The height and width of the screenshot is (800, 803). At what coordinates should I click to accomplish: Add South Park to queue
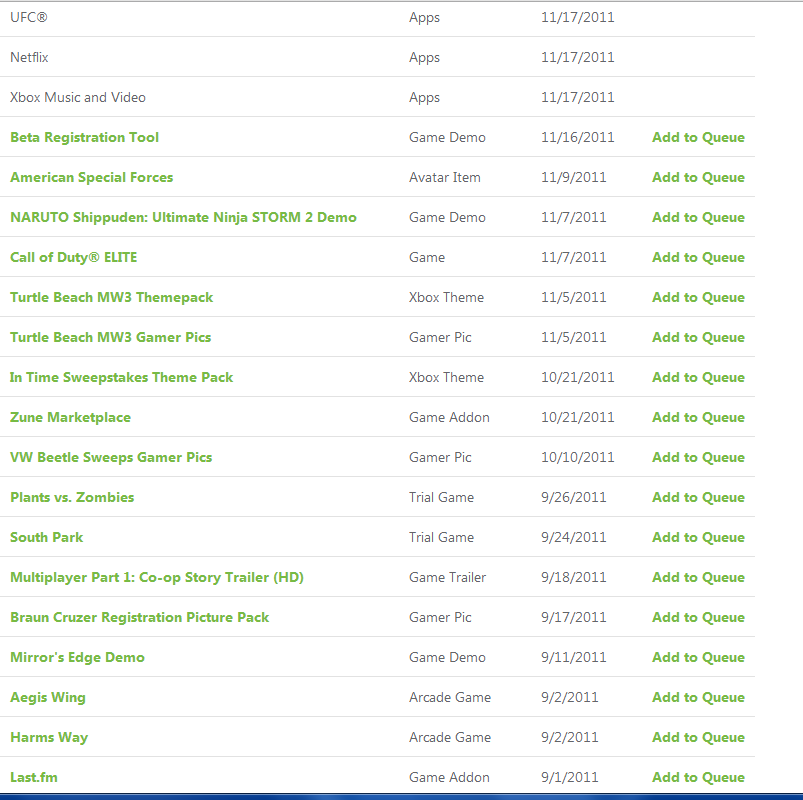point(698,537)
